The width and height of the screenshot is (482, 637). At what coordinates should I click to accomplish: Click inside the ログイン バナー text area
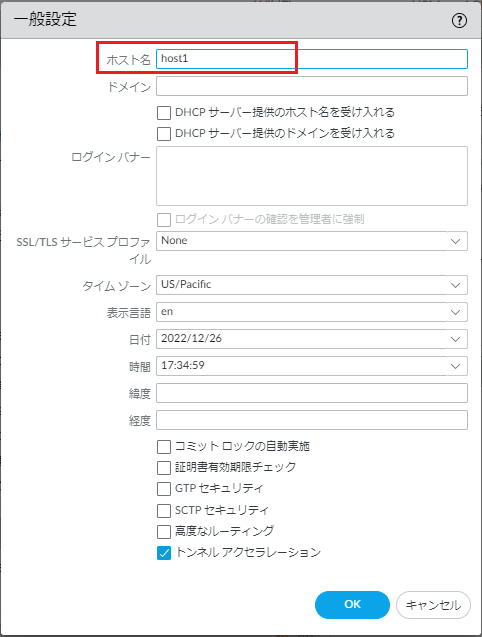click(x=312, y=176)
